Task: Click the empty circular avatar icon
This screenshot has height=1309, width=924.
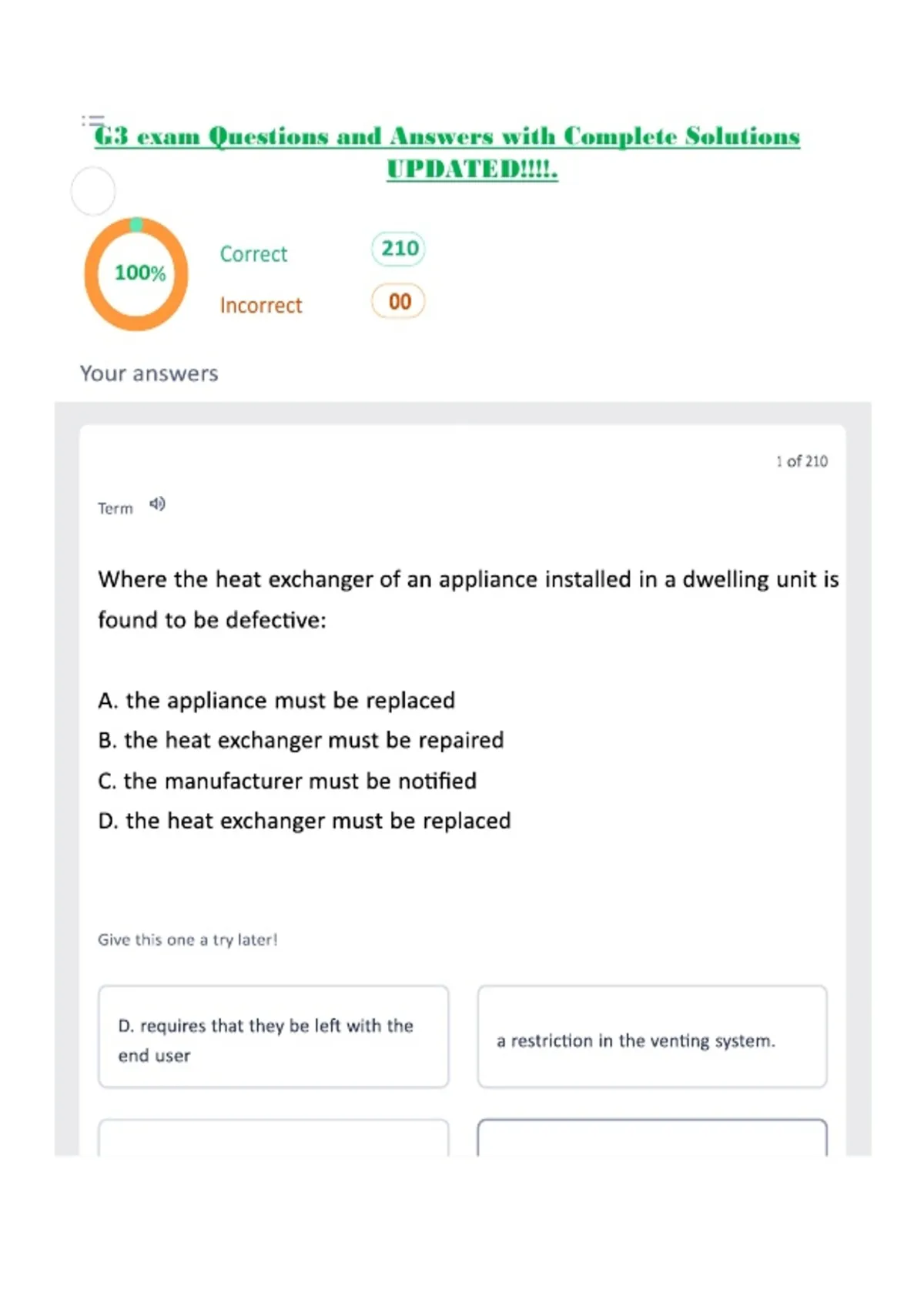Action: (x=93, y=191)
